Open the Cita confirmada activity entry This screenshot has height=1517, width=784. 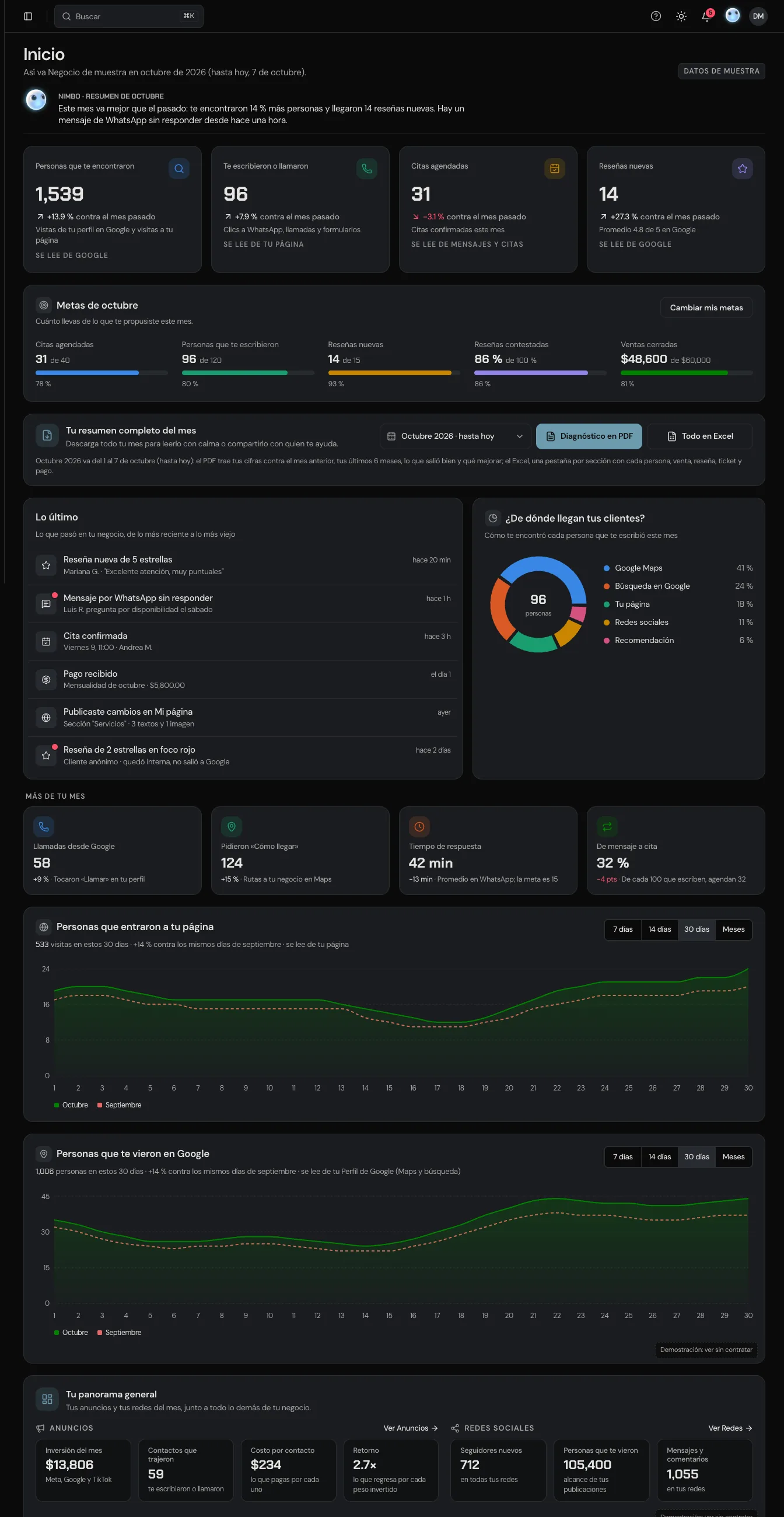(243, 641)
